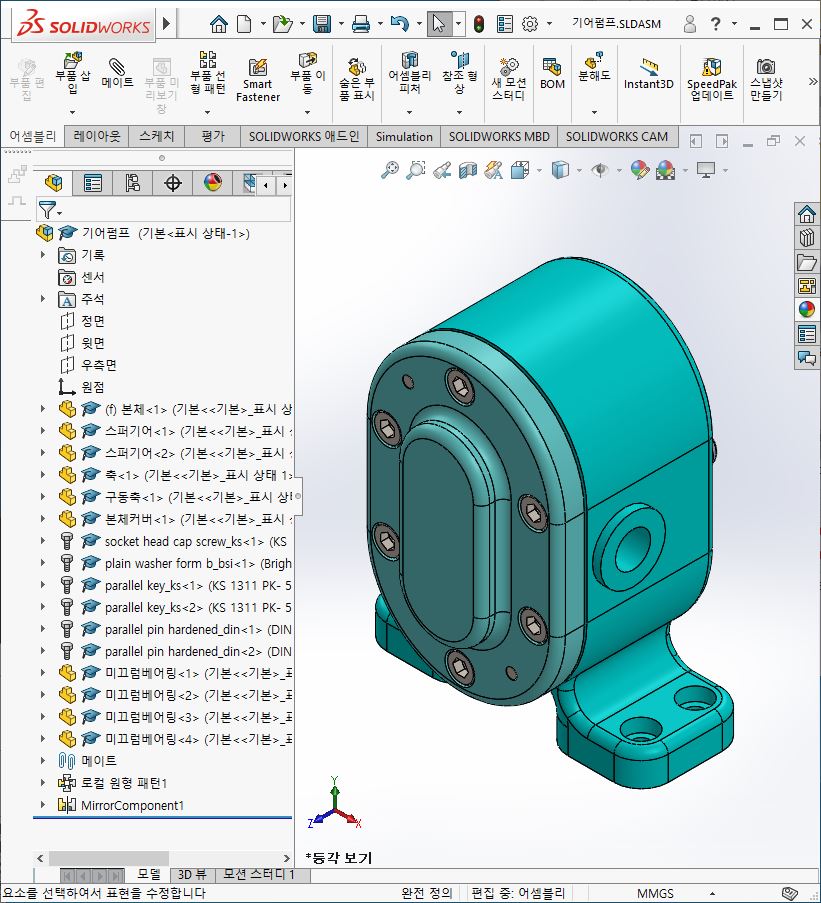Switch to the 레이아웃 tab
821x903 pixels.
(x=97, y=136)
